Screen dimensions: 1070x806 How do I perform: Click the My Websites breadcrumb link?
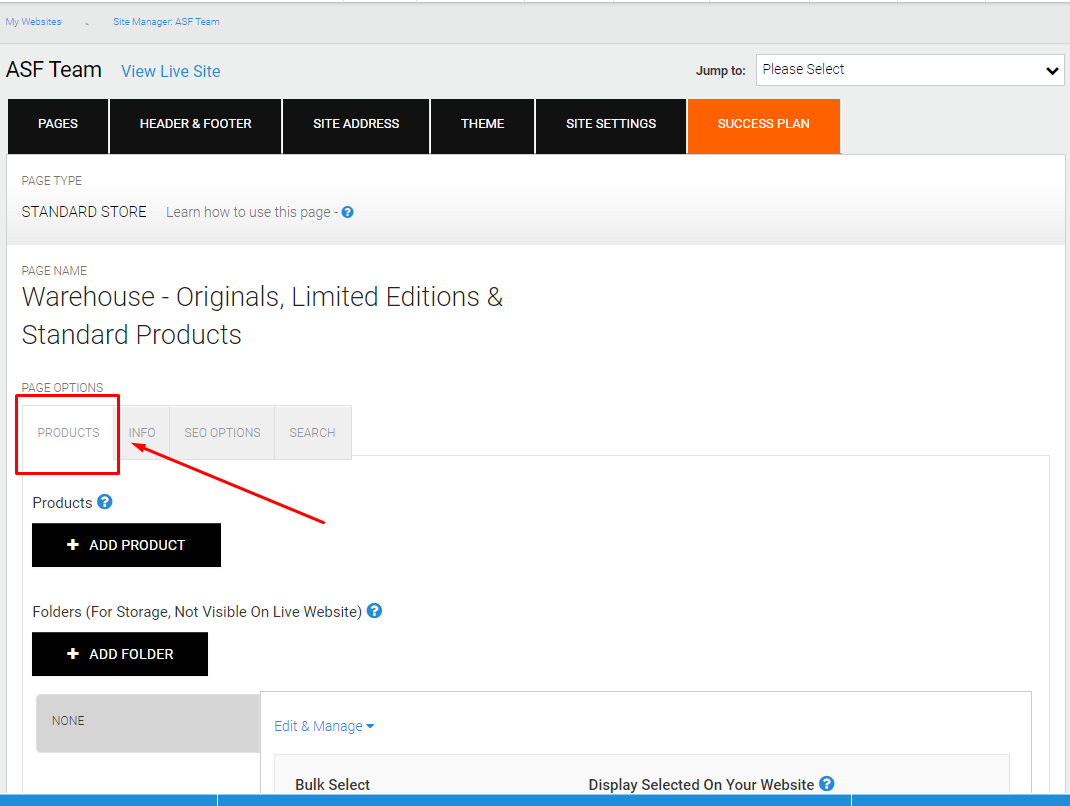click(33, 22)
